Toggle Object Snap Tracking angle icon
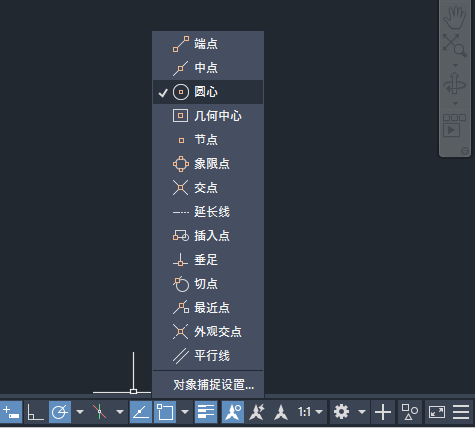475x428 pixels. pyautogui.click(x=141, y=412)
